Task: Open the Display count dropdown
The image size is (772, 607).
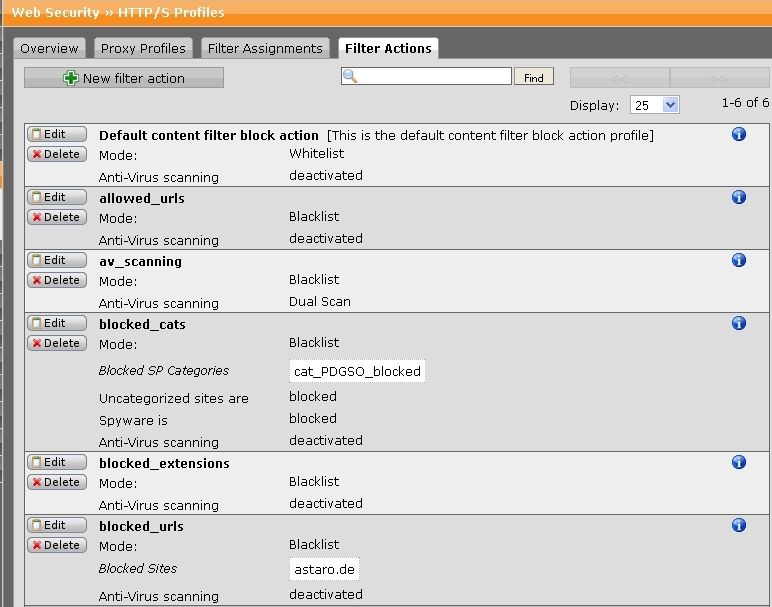Action: [654, 104]
